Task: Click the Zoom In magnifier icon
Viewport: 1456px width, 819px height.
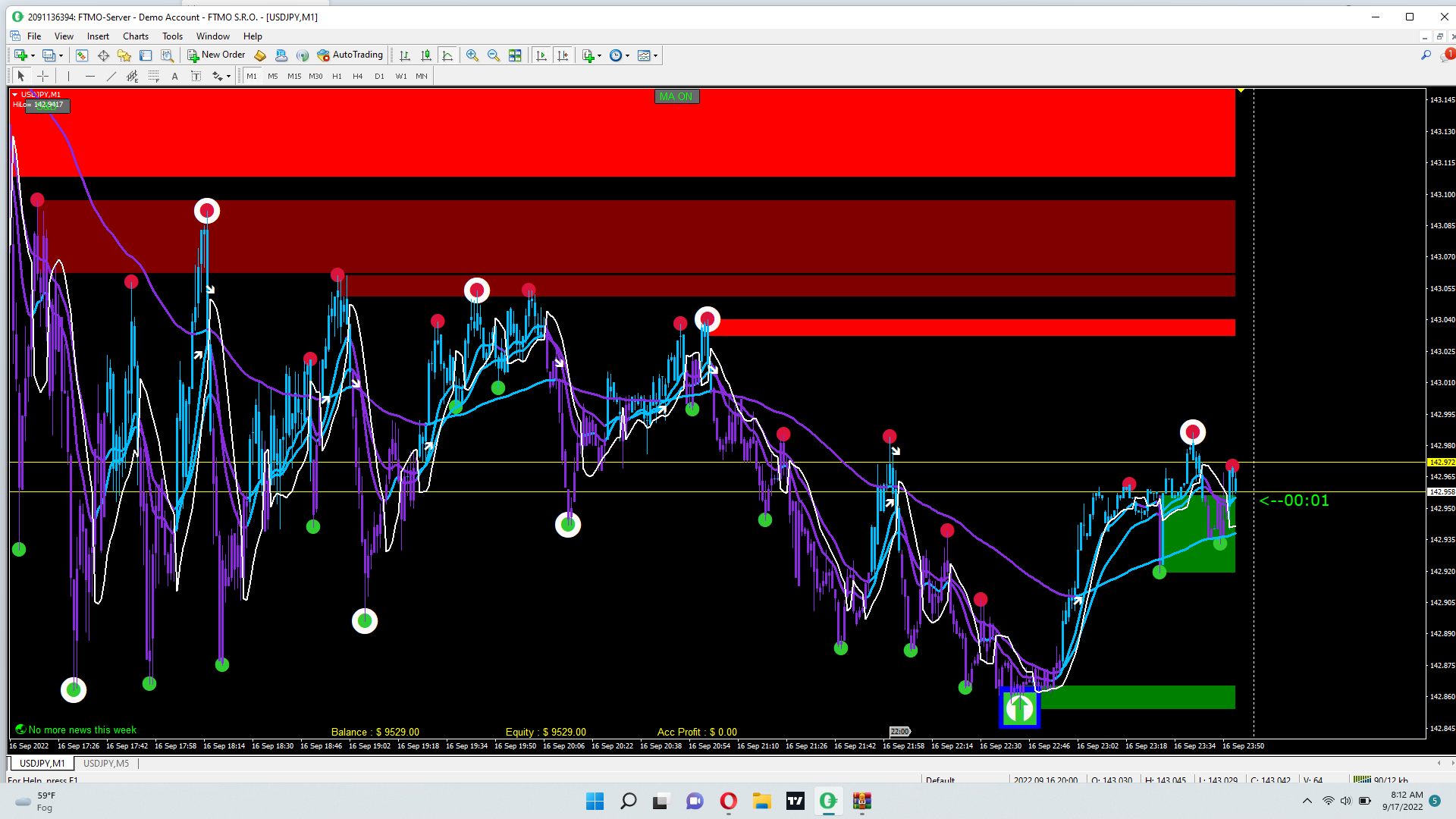Action: 472,55
